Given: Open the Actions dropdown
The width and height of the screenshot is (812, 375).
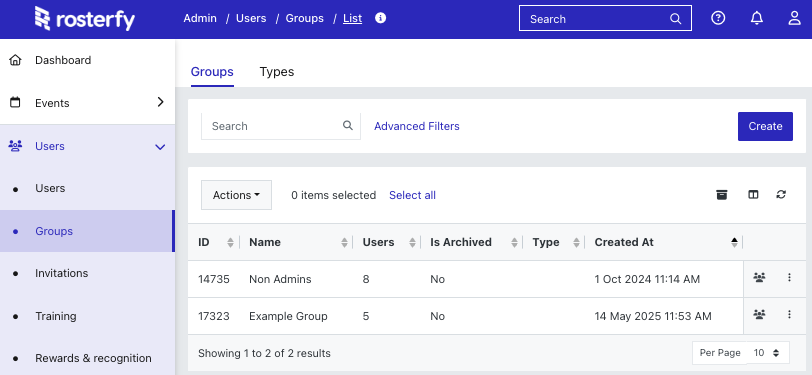Looking at the screenshot, I should (236, 195).
